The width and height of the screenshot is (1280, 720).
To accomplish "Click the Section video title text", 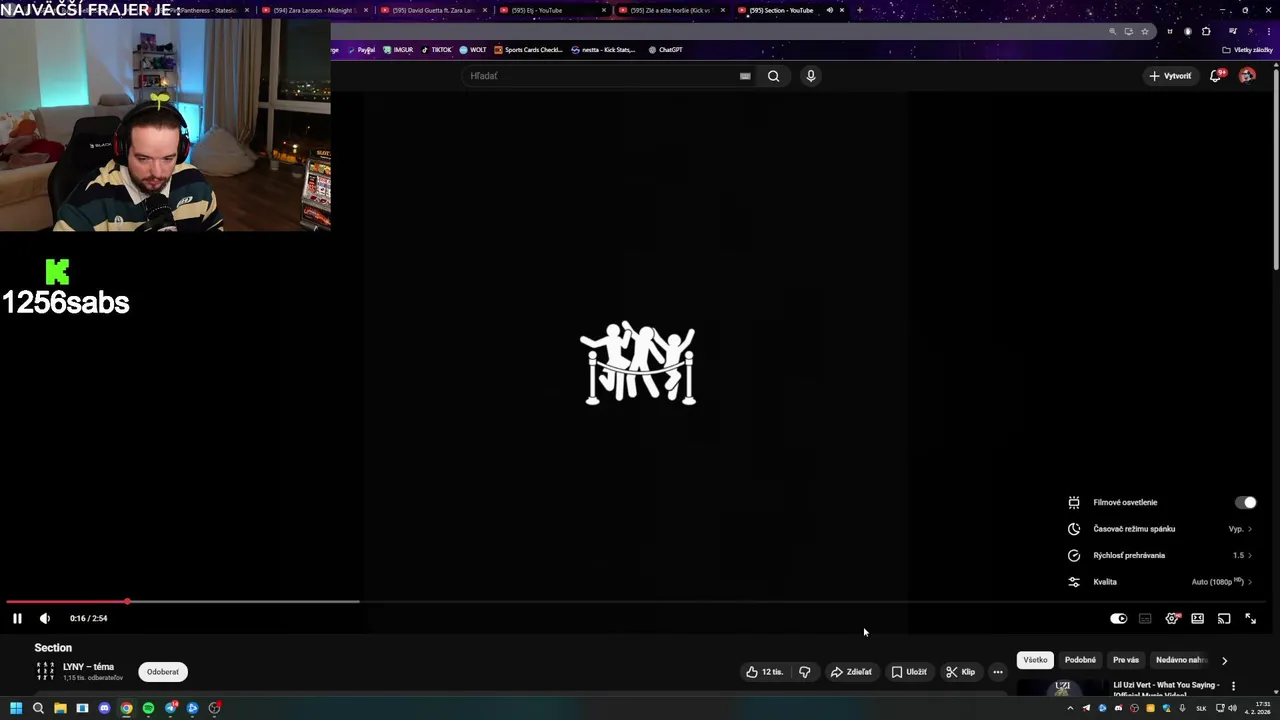I will 53,648.
